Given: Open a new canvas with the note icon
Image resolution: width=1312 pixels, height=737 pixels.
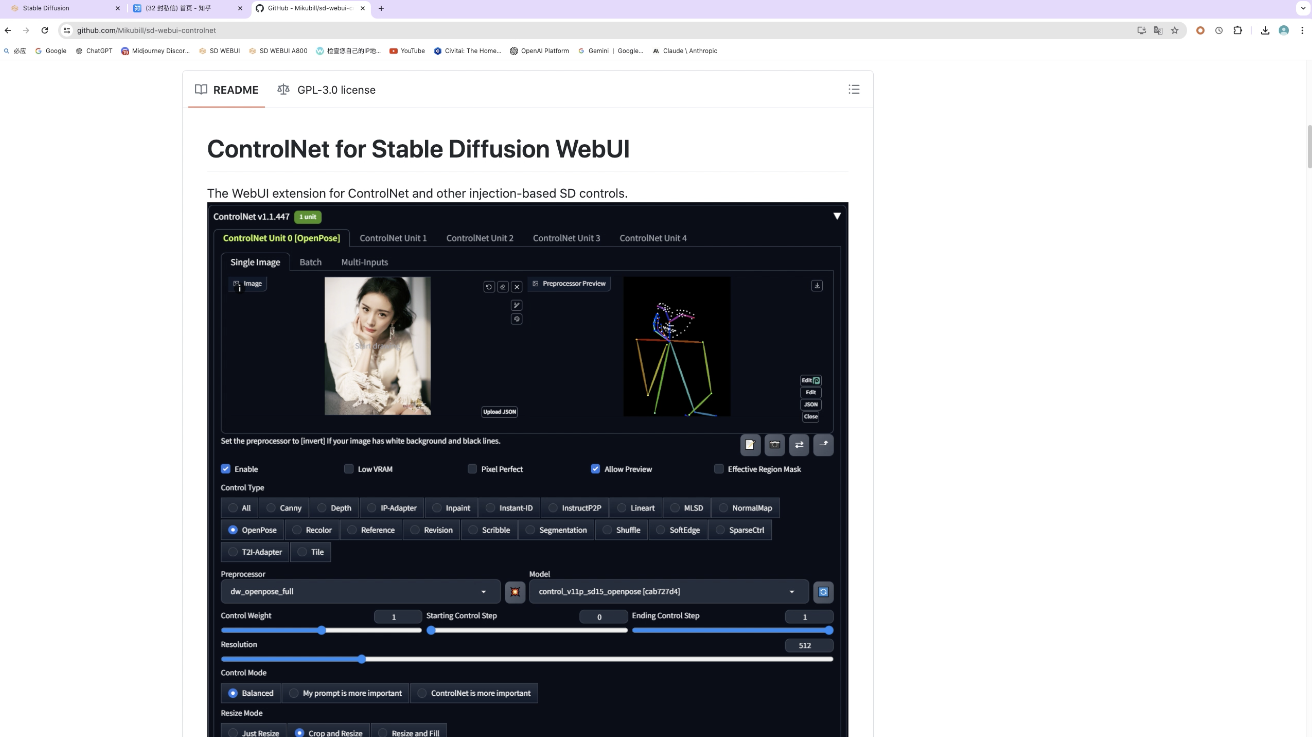Looking at the screenshot, I should click(750, 444).
